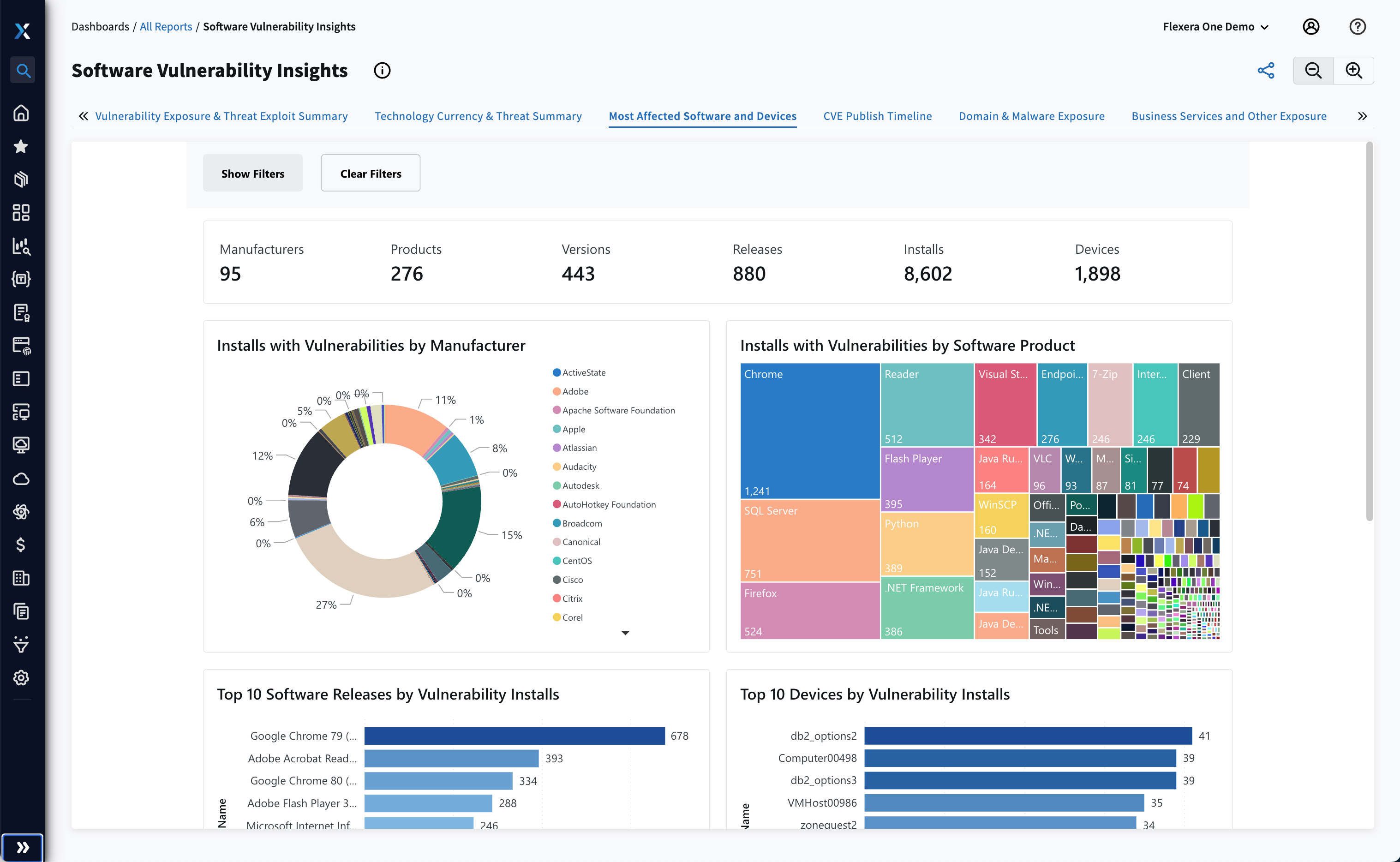Select the search icon in sidebar
This screenshot has height=862, width=1400.
(x=22, y=70)
